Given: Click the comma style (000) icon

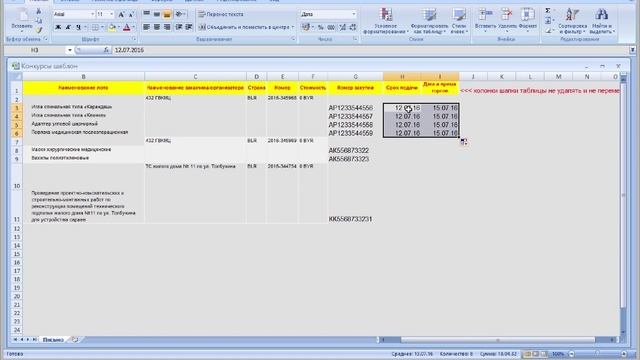Looking at the screenshot, I should [x=331, y=27].
